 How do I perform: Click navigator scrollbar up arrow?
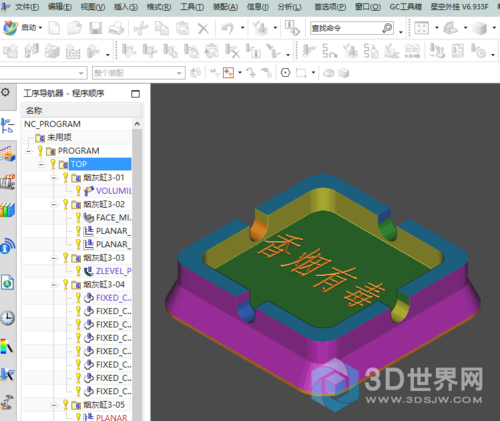coord(137,124)
